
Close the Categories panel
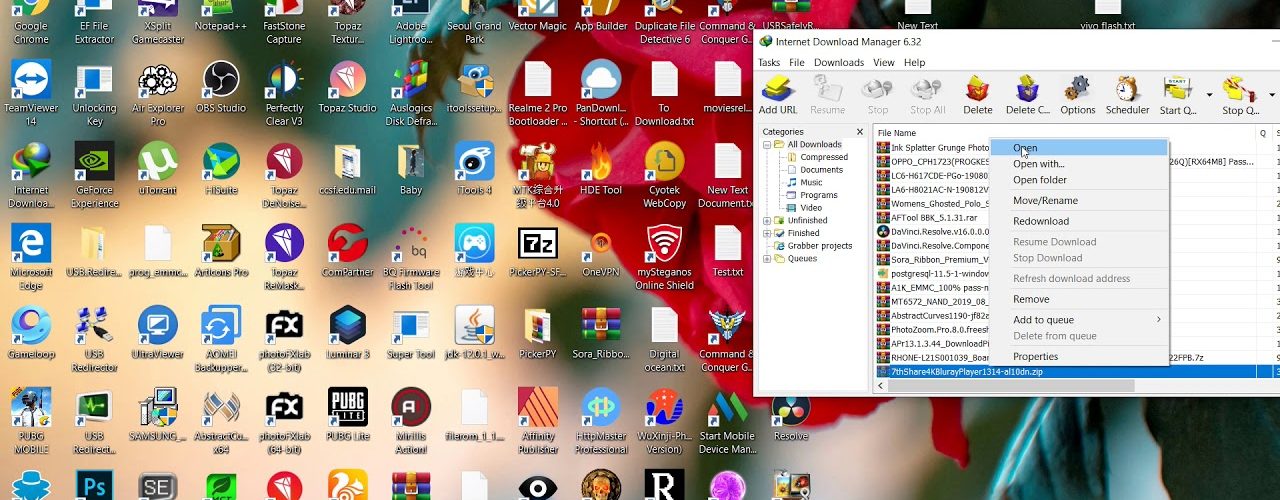tap(859, 132)
